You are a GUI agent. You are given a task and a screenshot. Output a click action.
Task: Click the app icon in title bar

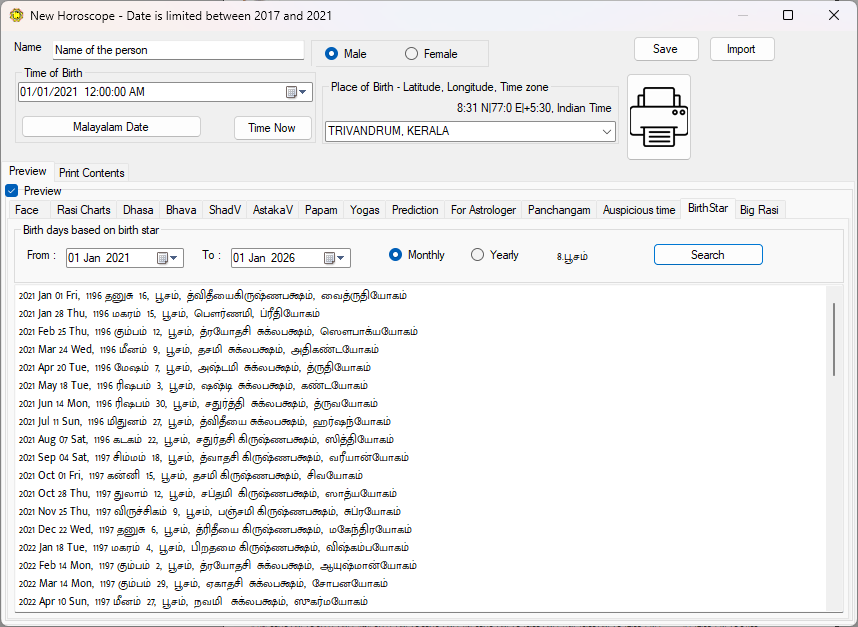(16, 15)
